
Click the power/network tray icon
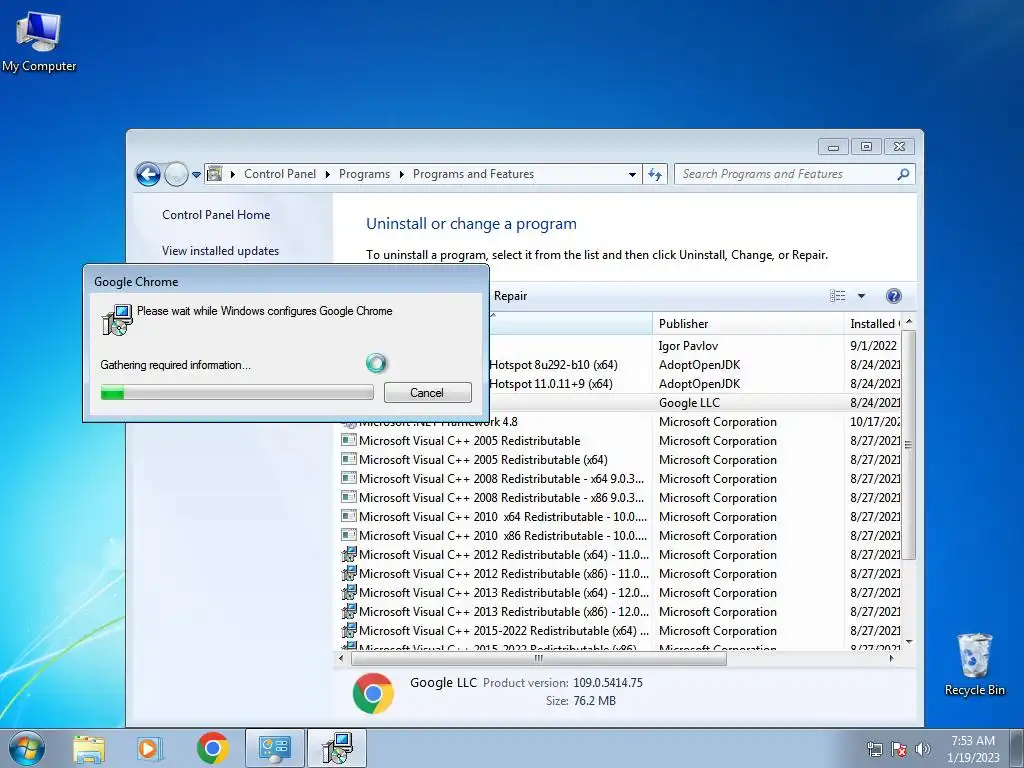[874, 749]
